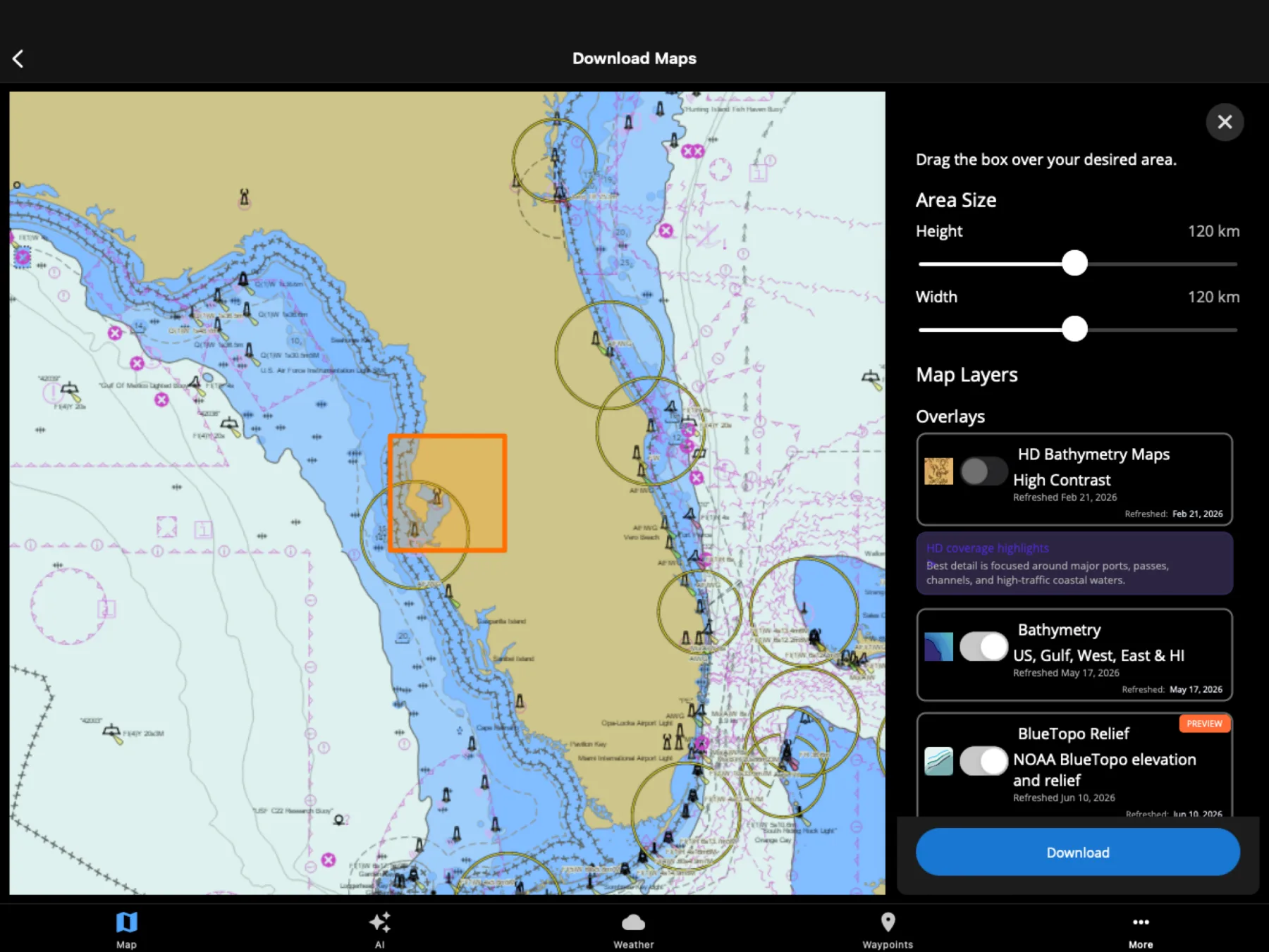Click NOAA BlueTopo elevation and relief text
The image size is (1269, 952).
click(1104, 769)
